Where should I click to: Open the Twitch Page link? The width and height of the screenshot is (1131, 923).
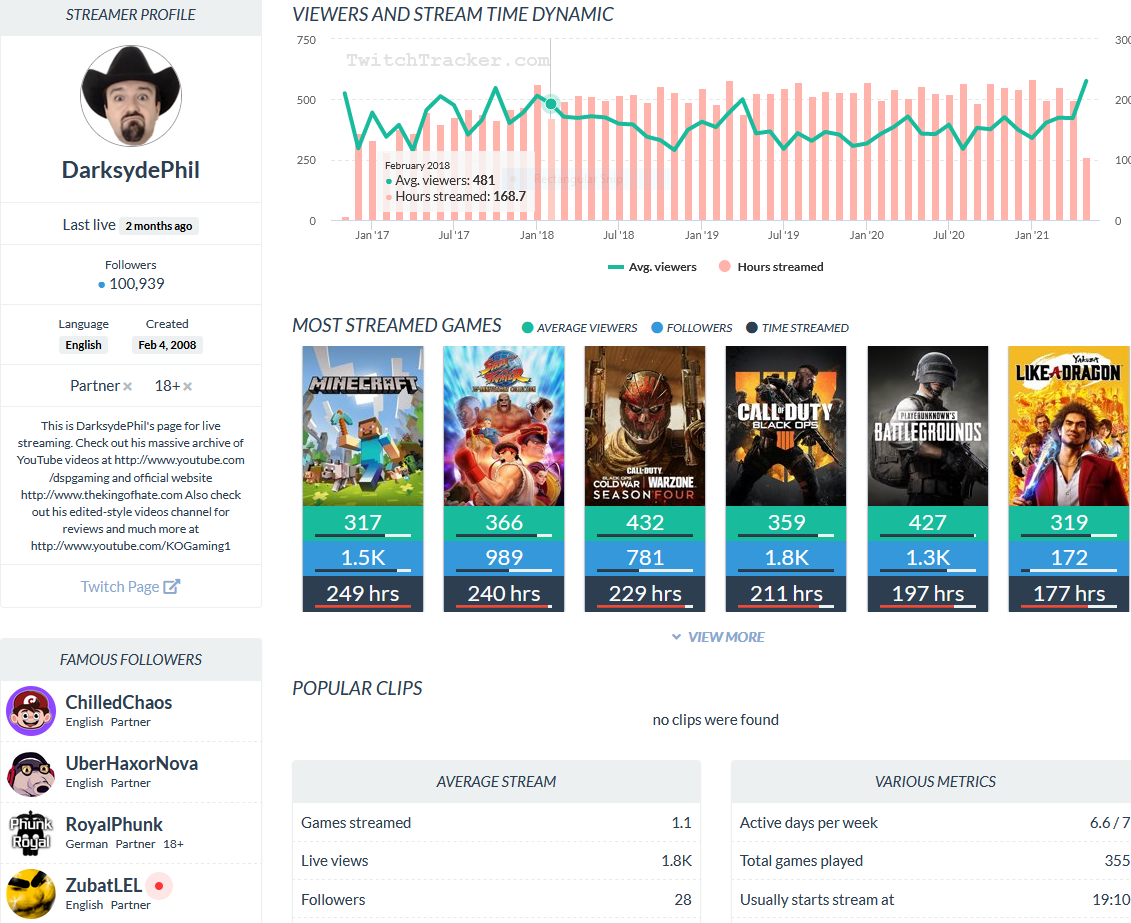coord(130,587)
